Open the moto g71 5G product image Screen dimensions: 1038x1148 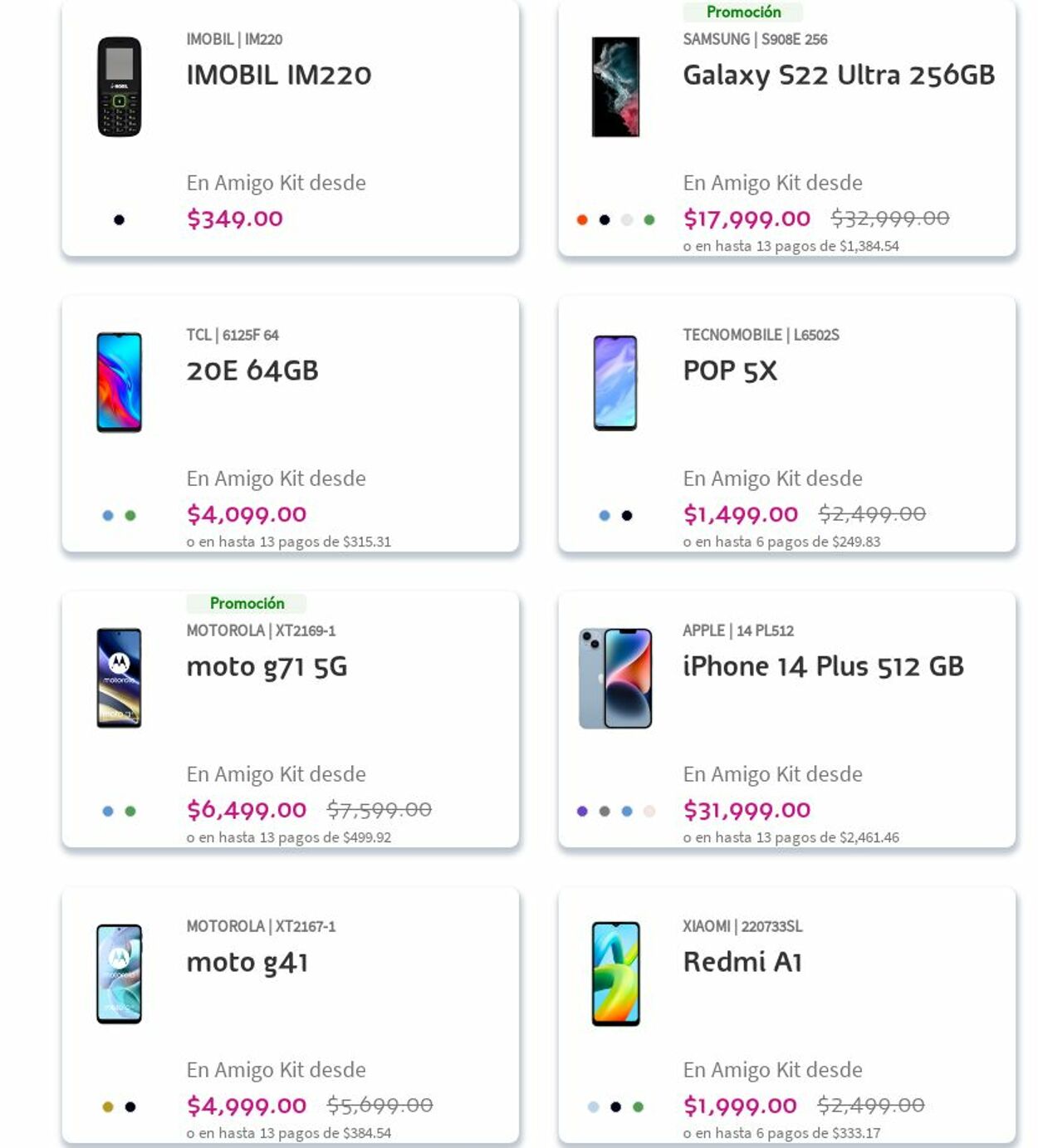pyautogui.click(x=120, y=678)
